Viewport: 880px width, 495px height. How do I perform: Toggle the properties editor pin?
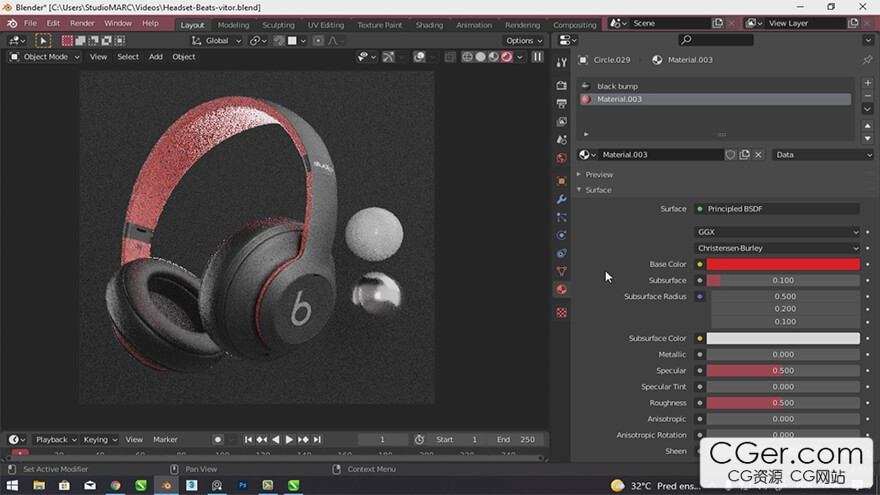[868, 59]
